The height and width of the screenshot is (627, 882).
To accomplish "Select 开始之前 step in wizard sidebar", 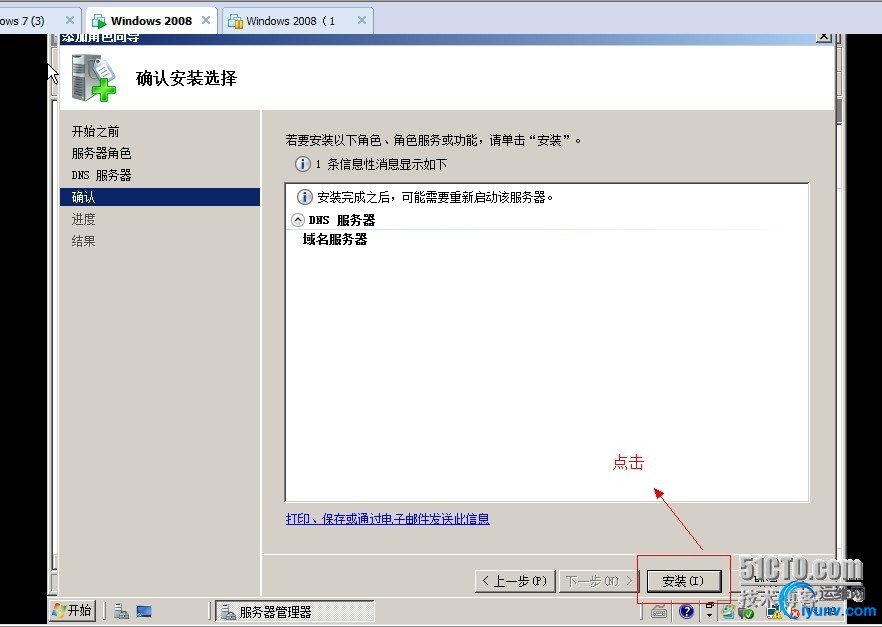I will (96, 131).
